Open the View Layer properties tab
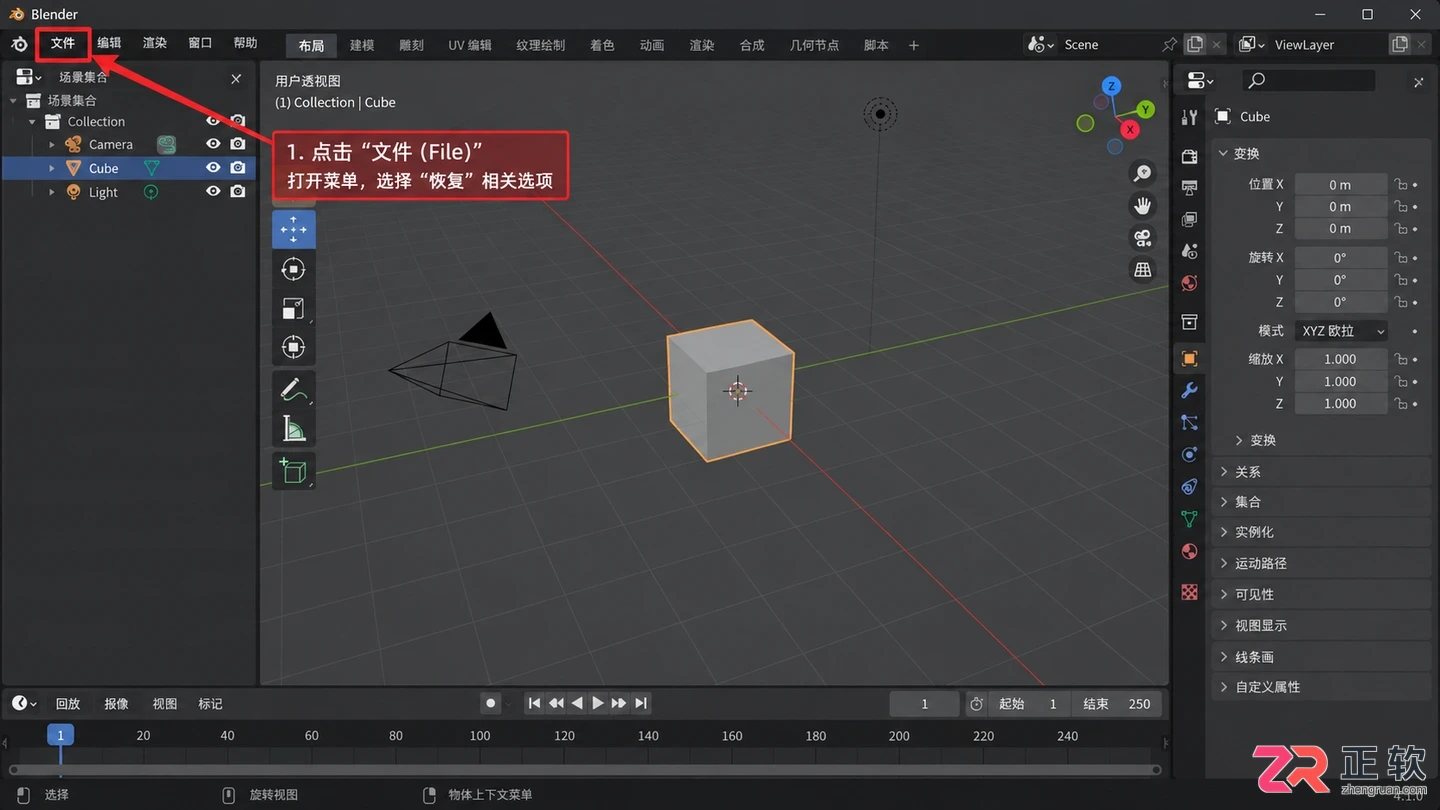This screenshot has width=1440, height=810. tap(1189, 219)
